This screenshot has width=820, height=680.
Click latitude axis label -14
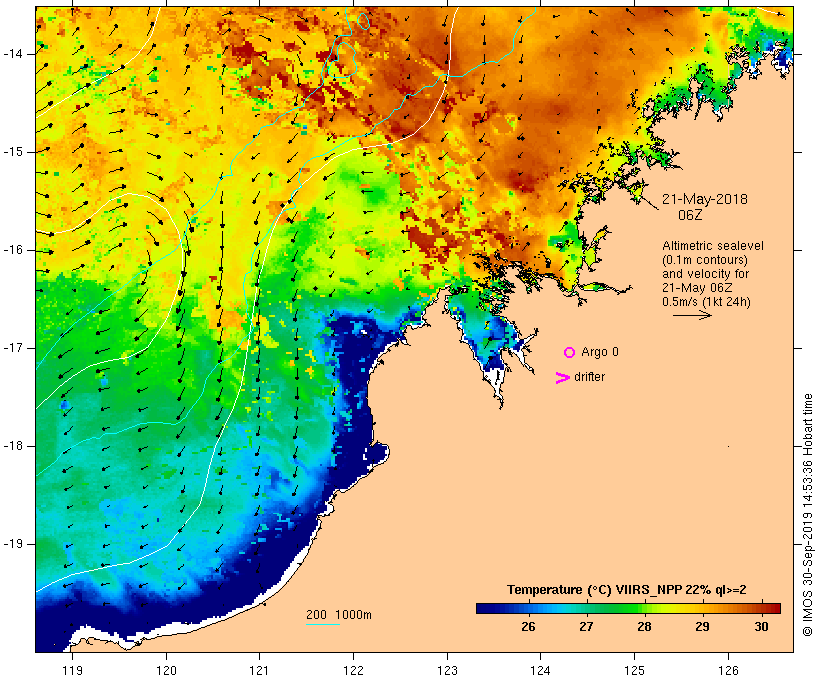point(12,54)
